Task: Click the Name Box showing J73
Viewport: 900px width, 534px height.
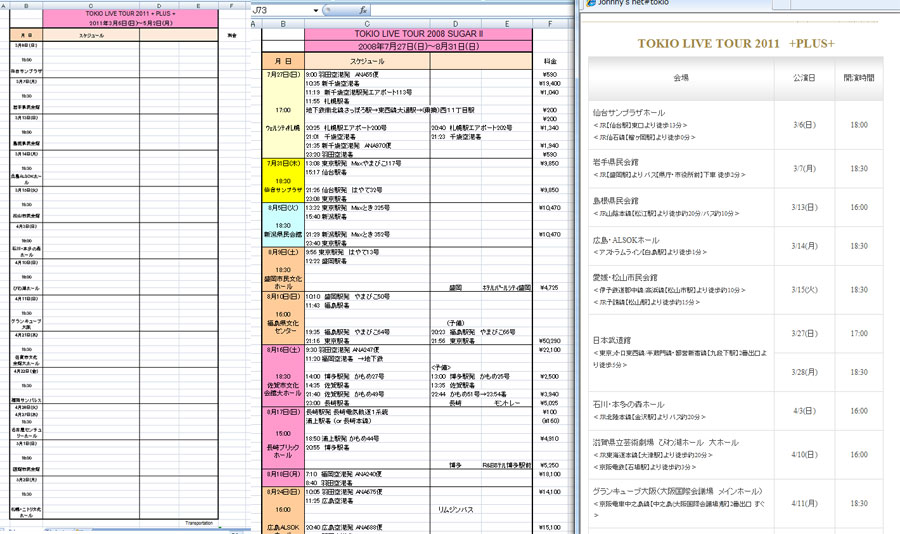Action: tap(281, 10)
